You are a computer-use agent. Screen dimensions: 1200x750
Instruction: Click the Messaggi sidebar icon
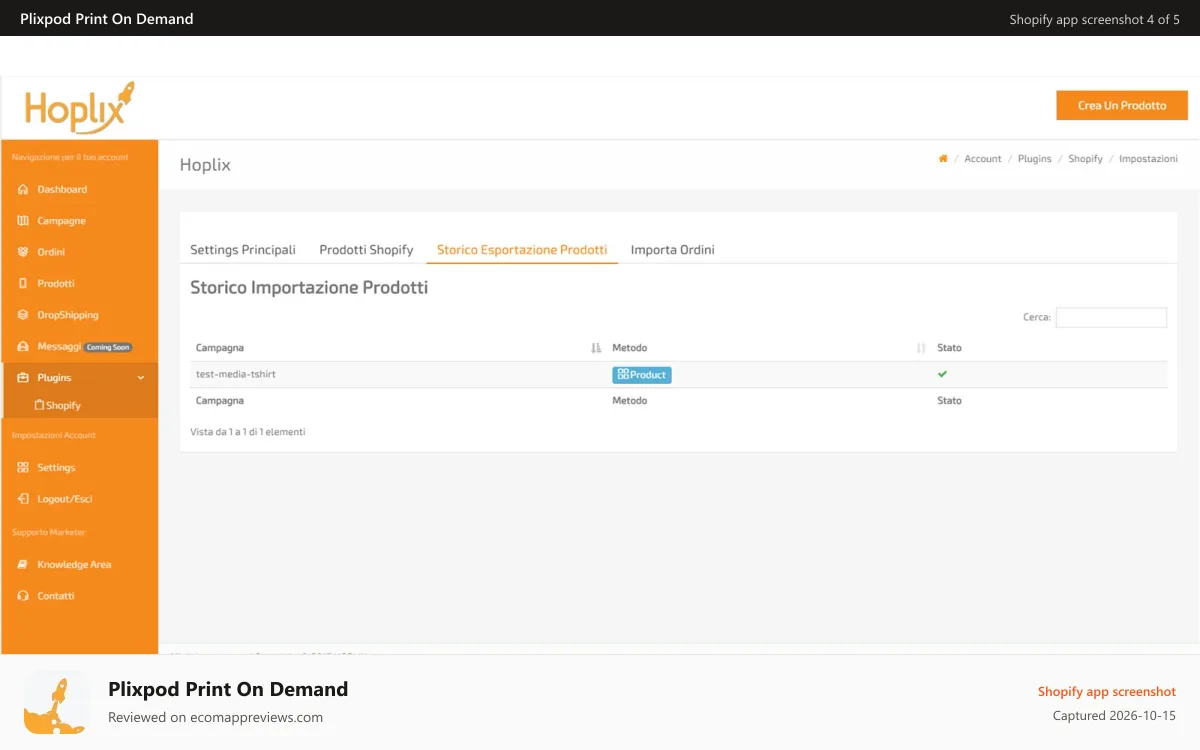point(23,347)
